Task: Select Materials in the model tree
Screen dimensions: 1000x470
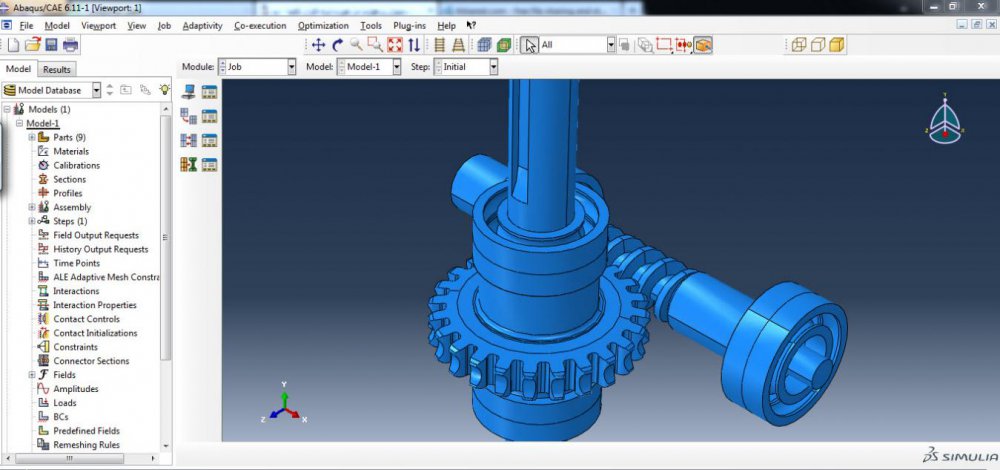Action: [x=70, y=151]
